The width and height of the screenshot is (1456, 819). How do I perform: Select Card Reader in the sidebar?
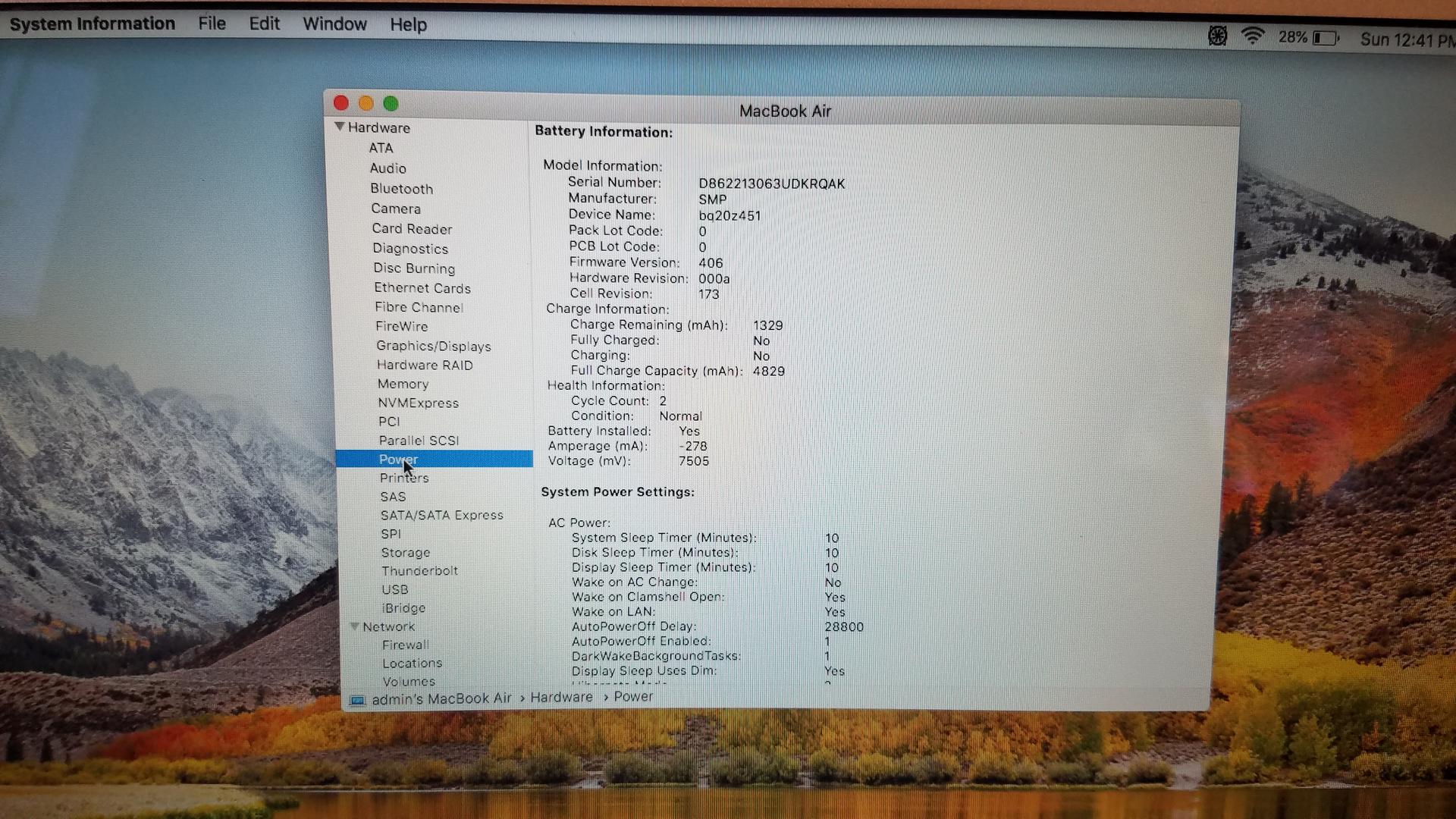412,229
